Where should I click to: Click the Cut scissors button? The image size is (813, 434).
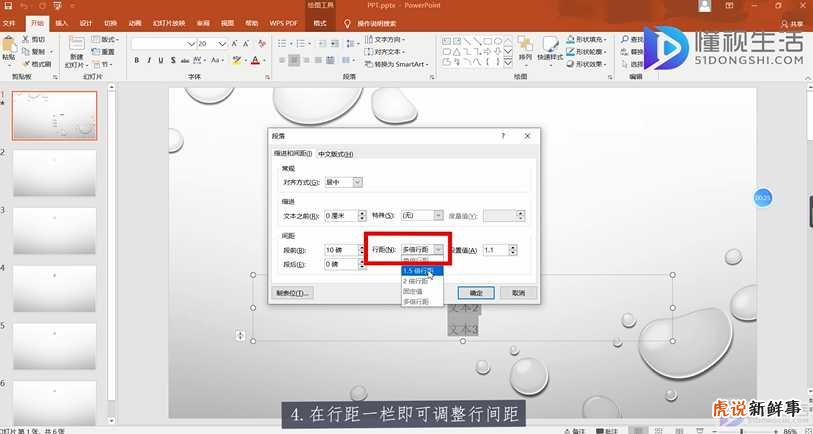tap(34, 39)
